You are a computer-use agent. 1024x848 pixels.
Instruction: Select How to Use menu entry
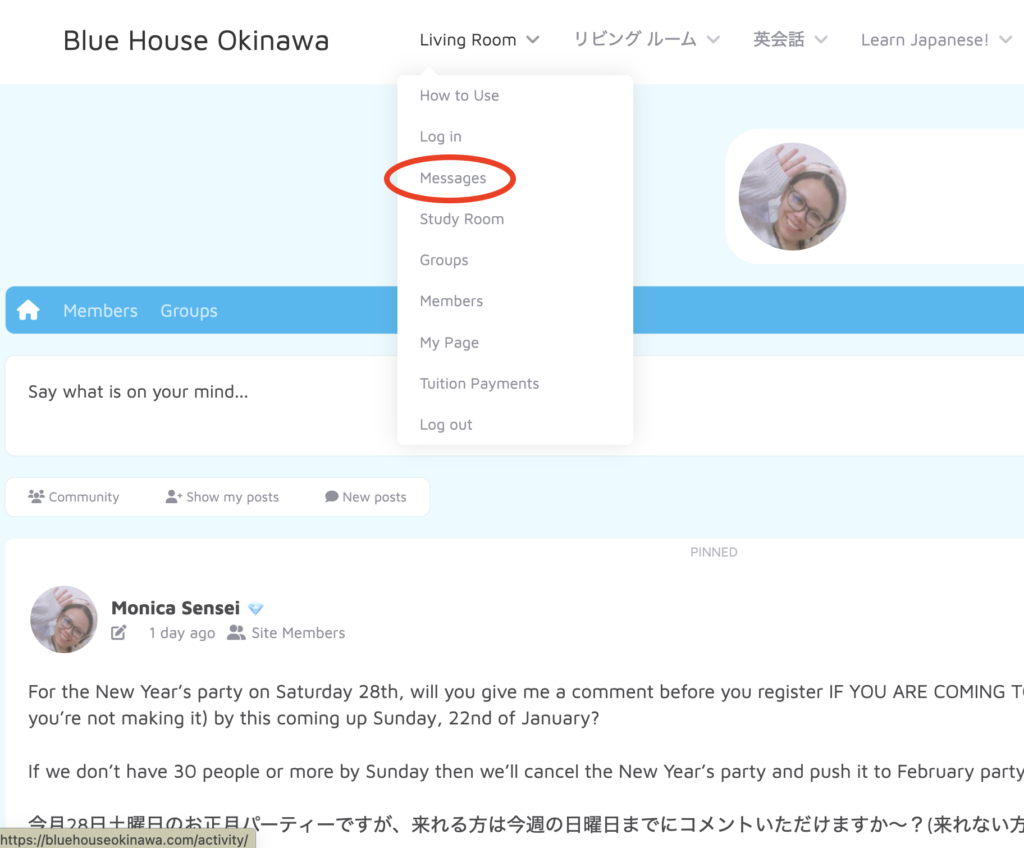(459, 95)
